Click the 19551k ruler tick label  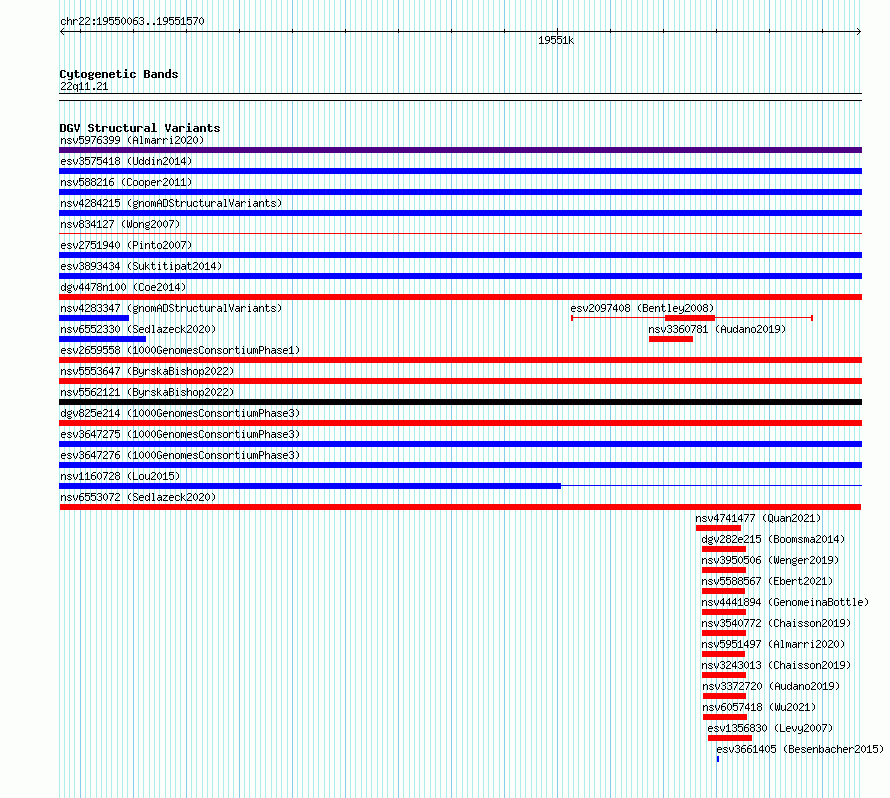point(556,40)
